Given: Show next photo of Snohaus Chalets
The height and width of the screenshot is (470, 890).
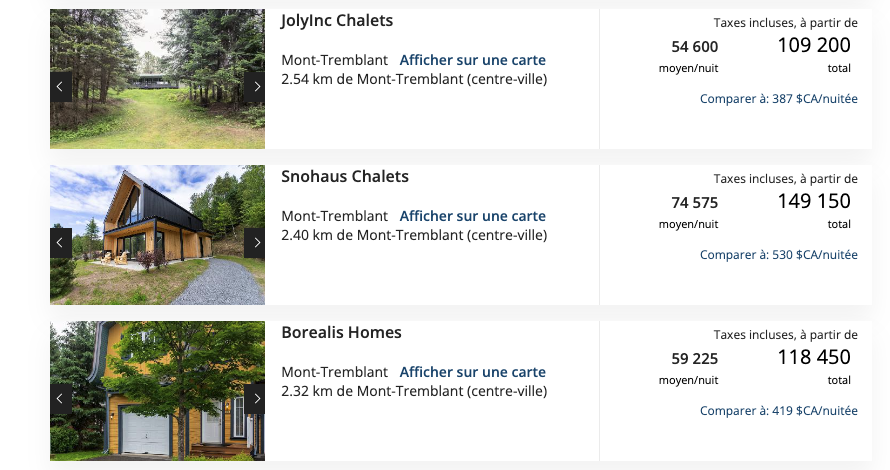Looking at the screenshot, I should [255, 242].
